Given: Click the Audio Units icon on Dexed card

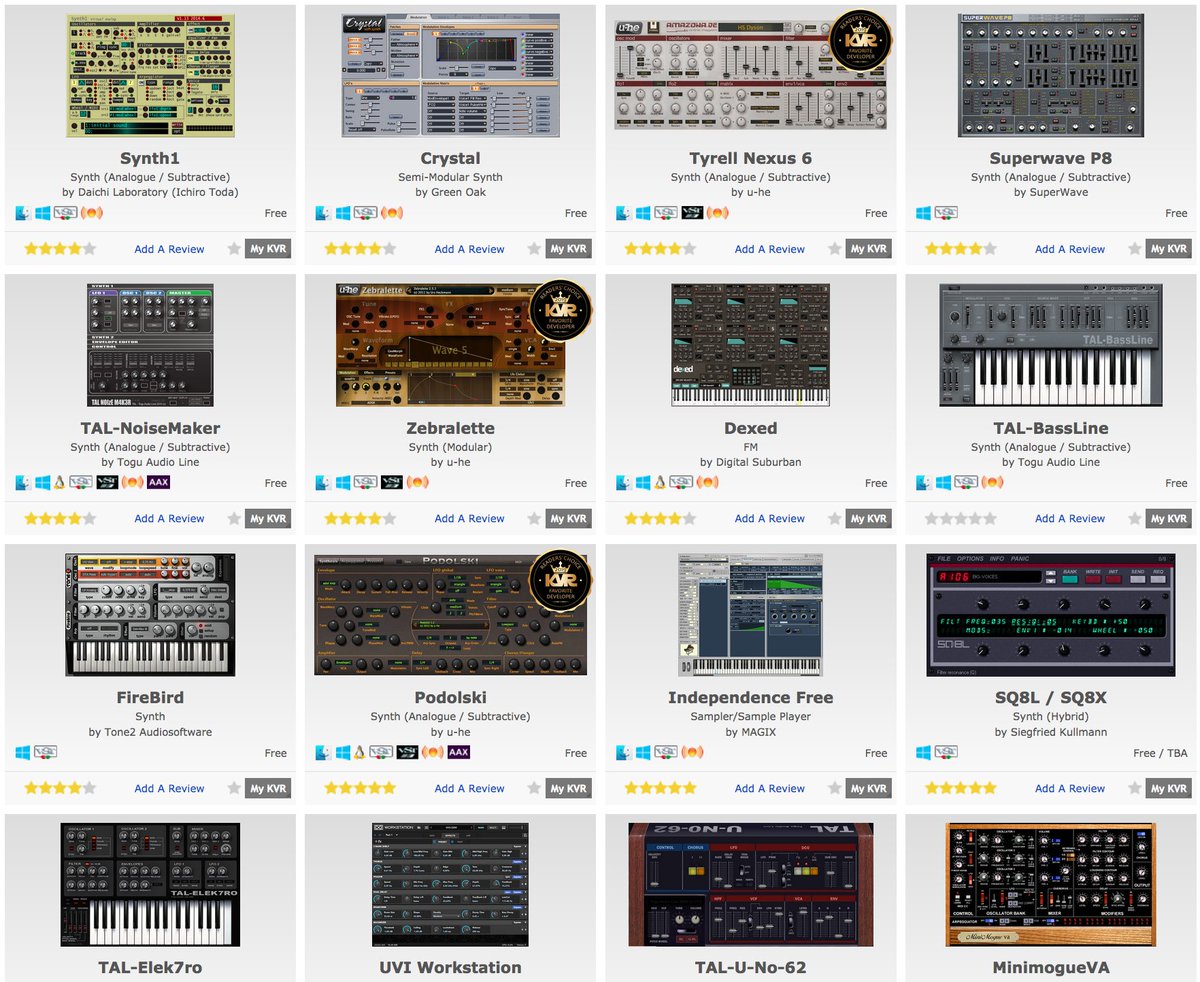Looking at the screenshot, I should coord(707,483).
